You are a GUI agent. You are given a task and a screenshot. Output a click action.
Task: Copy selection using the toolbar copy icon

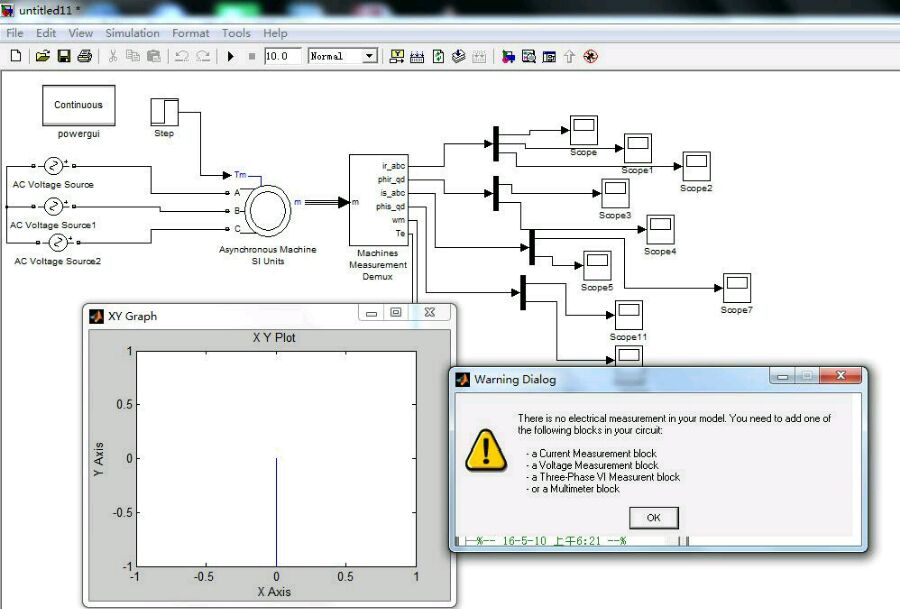[133, 56]
